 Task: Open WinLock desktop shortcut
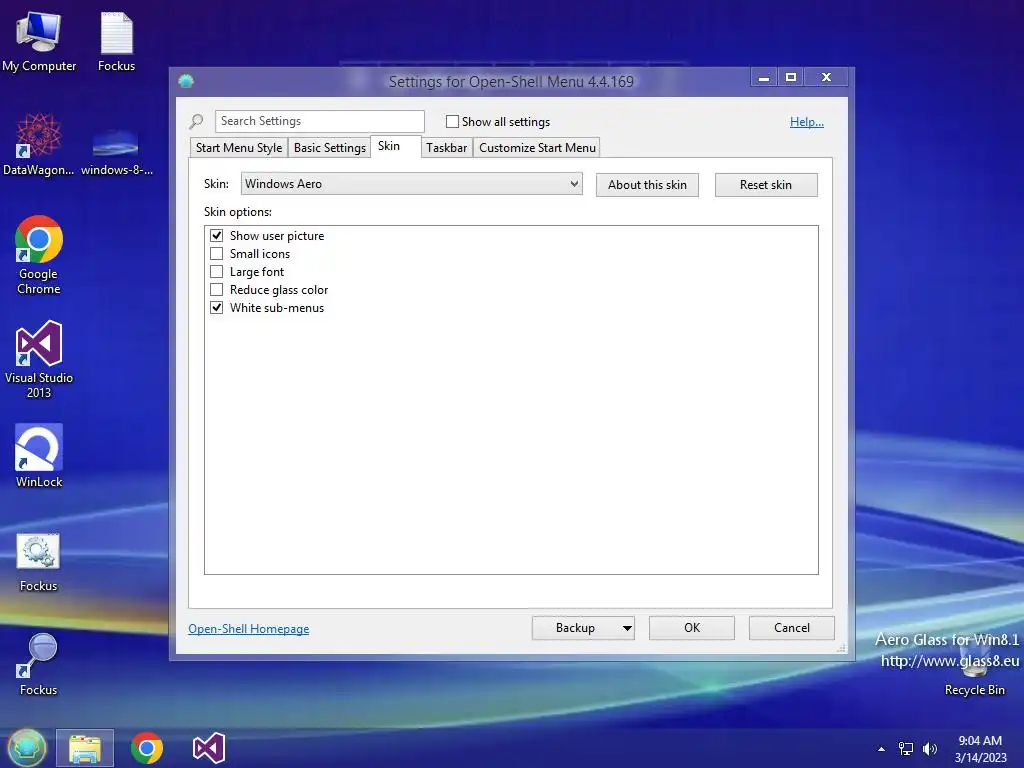[39, 456]
